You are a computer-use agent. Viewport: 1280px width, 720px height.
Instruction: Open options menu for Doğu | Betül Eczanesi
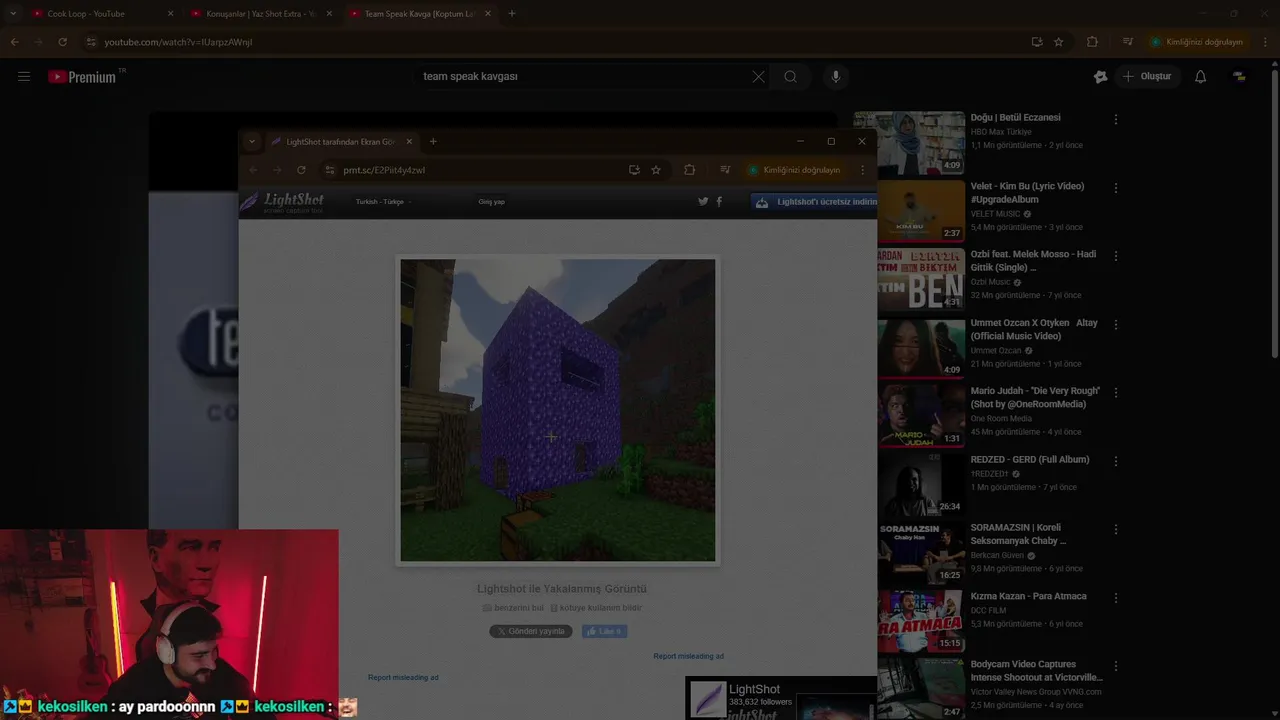(1116, 119)
